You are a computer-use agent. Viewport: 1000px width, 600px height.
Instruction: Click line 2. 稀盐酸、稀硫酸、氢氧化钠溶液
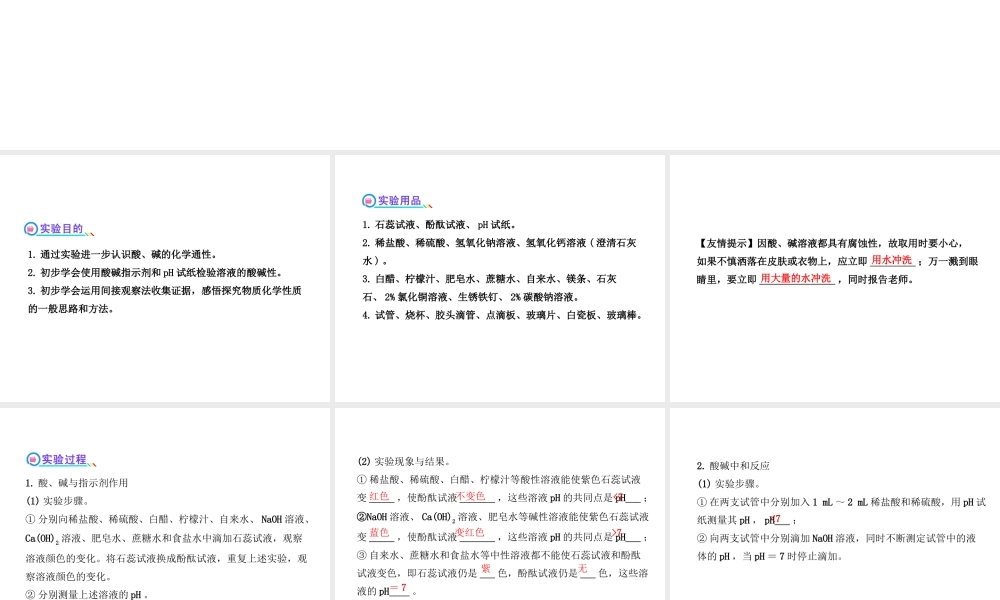(x=499, y=243)
